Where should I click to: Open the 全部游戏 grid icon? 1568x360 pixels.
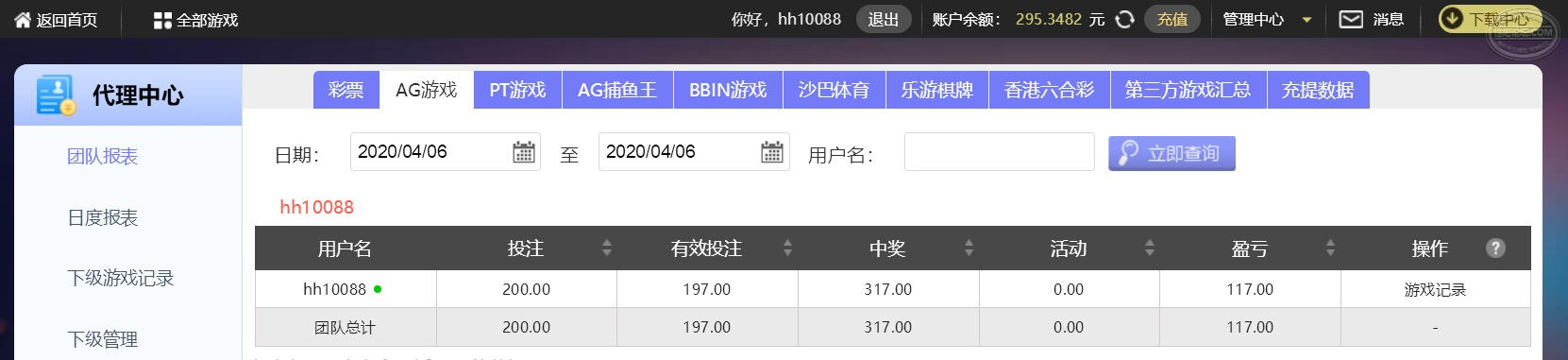(162, 20)
